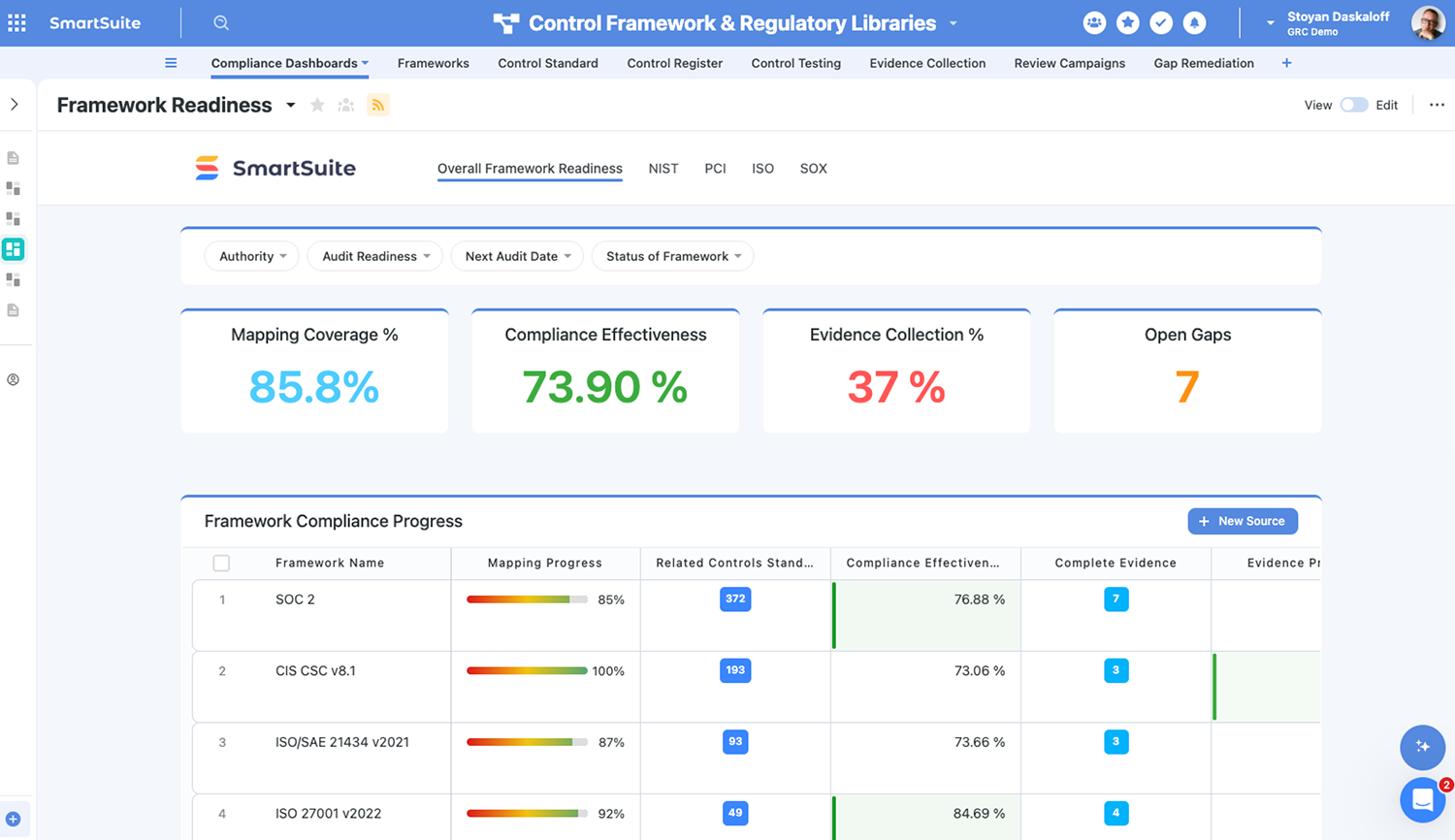Viewport: 1455px width, 840px height.
Task: Switch to the Control Testing tab
Action: point(795,63)
